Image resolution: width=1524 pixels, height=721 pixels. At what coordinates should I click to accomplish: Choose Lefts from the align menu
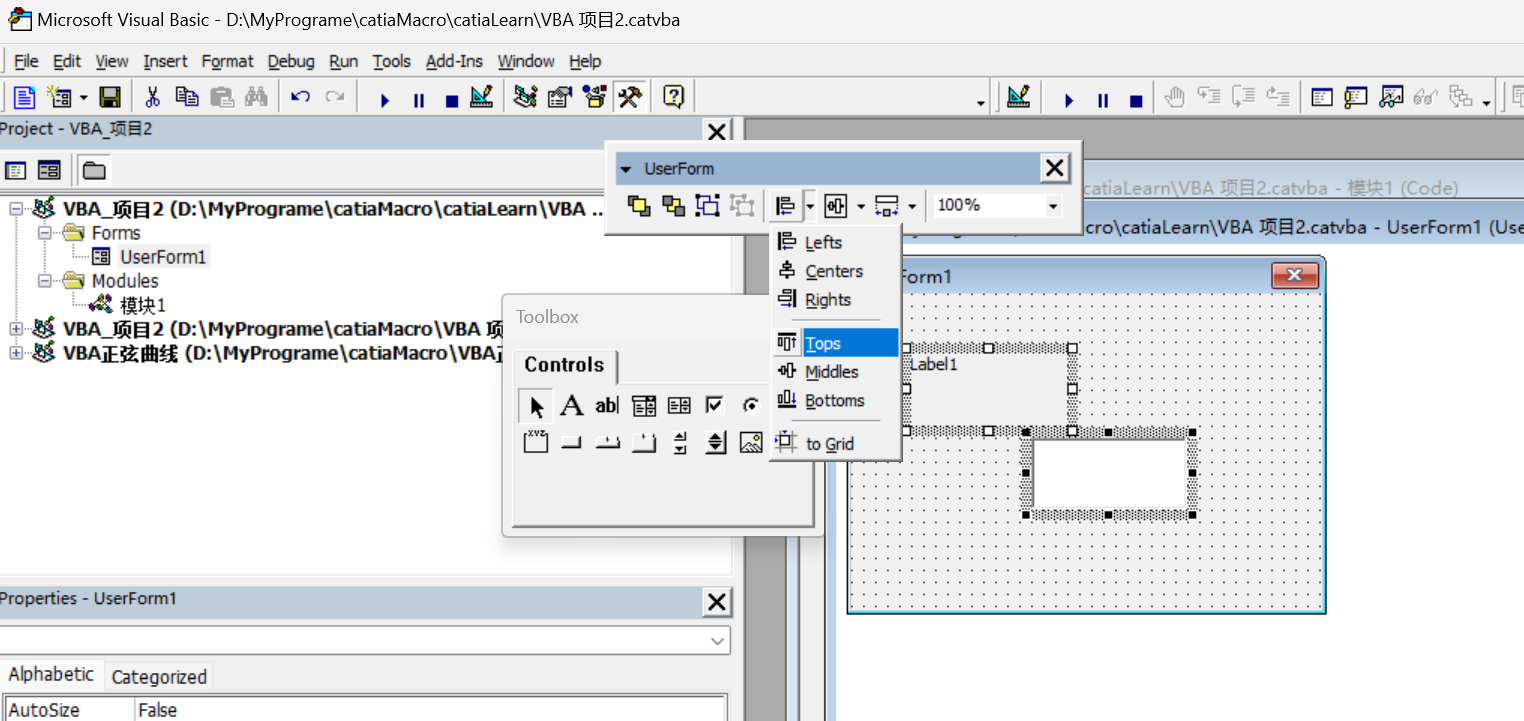pos(835,242)
